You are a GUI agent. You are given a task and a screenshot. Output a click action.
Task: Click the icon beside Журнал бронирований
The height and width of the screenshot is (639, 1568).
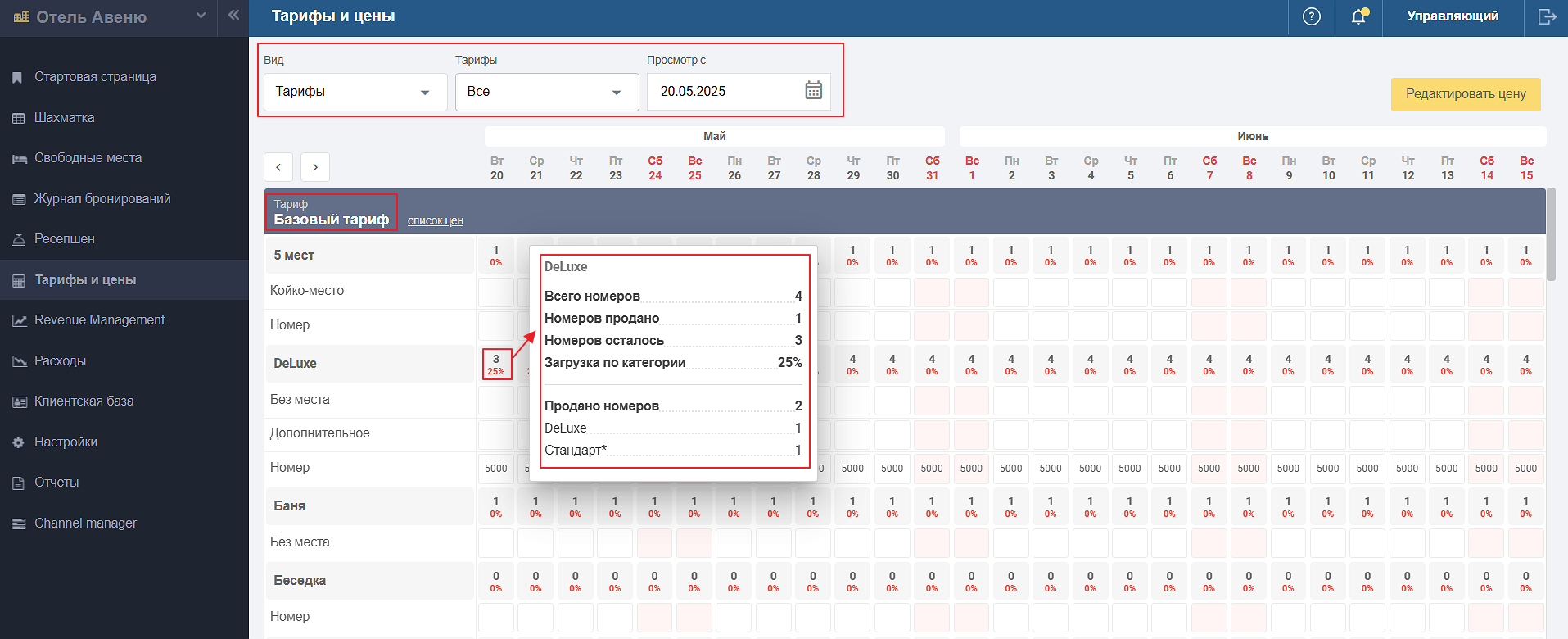(19, 199)
